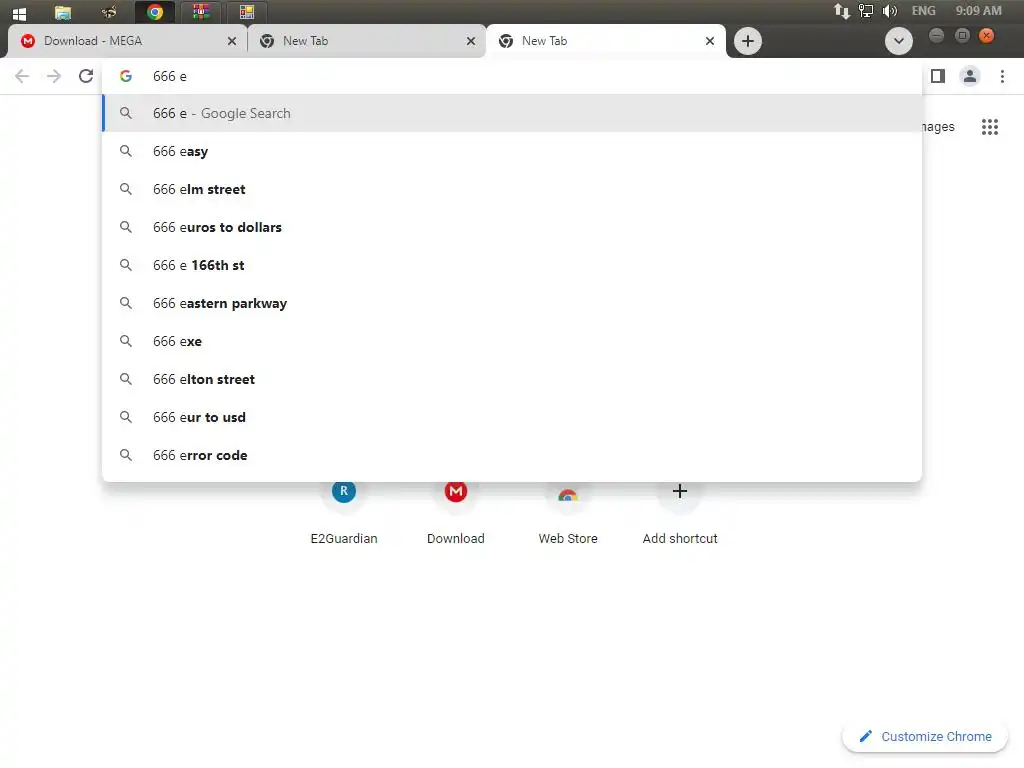The height and width of the screenshot is (768, 1024).
Task: Click the ENG language indicator
Action: click(x=923, y=11)
